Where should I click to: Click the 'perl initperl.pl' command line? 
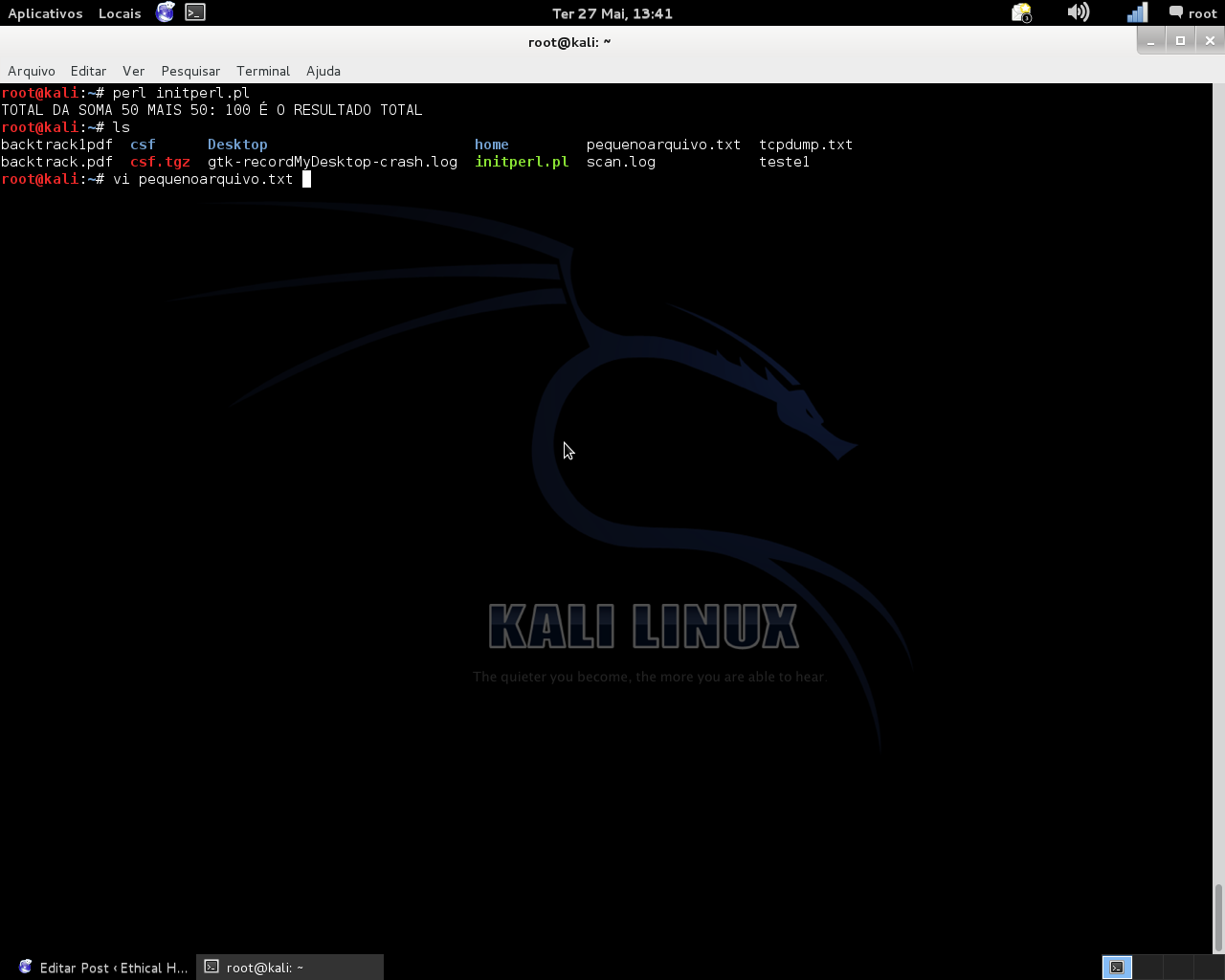(181, 93)
